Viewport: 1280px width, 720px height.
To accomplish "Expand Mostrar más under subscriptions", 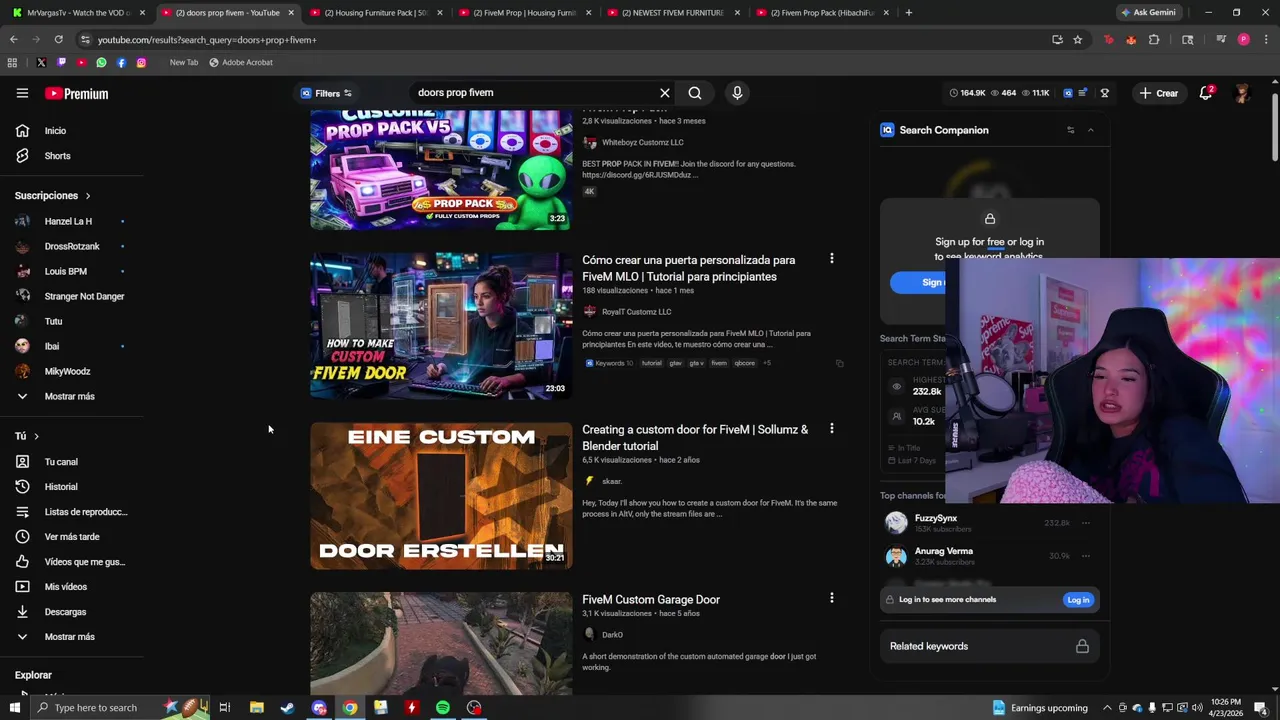I will click(x=72, y=396).
